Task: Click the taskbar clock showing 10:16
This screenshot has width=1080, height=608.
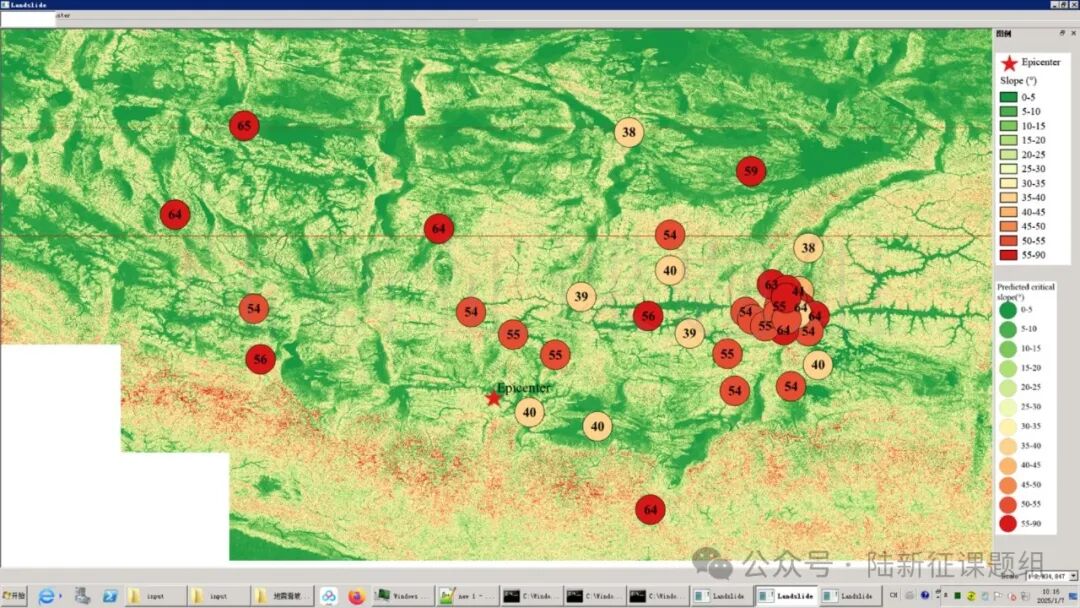Action: 1049,596
